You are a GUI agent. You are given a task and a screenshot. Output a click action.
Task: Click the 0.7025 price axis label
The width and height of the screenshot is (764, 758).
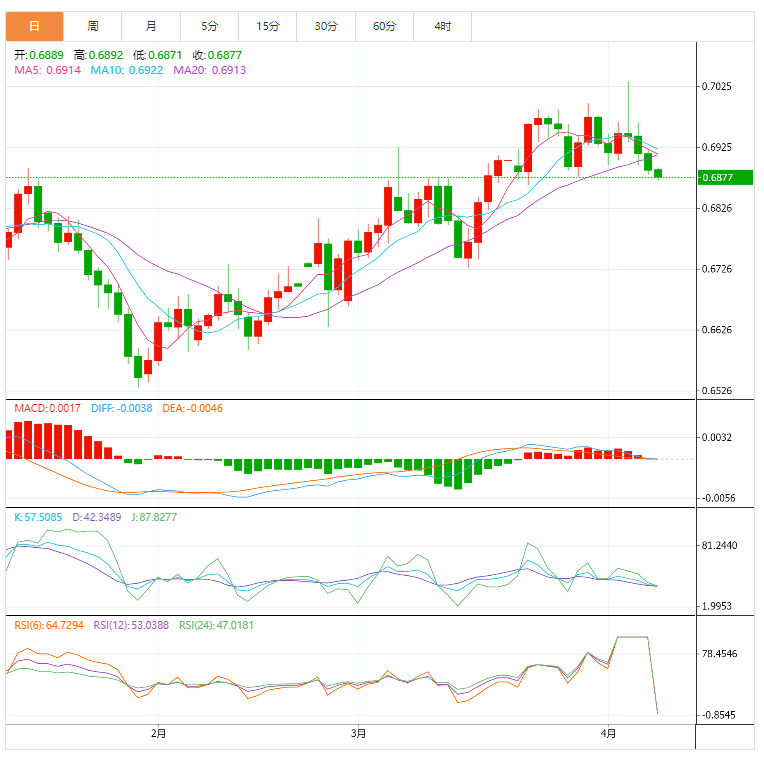coord(716,87)
